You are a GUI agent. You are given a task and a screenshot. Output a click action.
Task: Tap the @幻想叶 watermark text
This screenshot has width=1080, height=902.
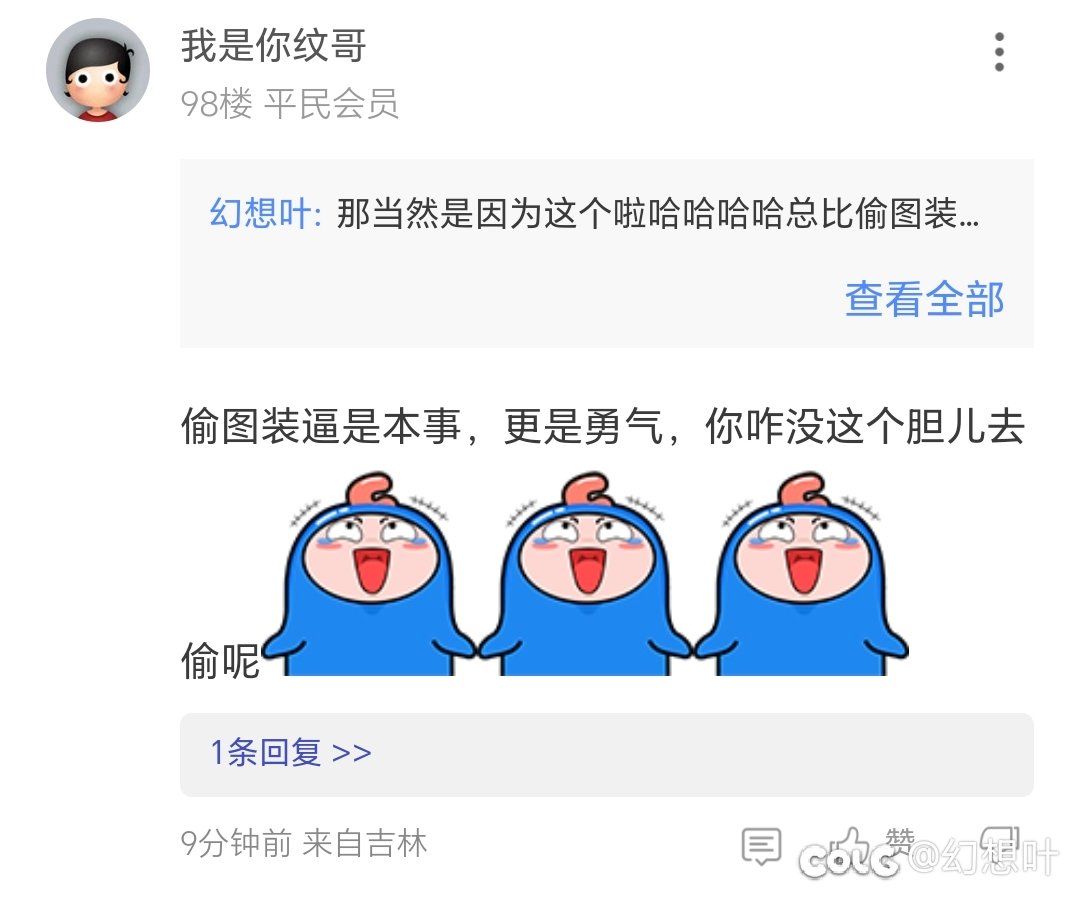point(984,857)
